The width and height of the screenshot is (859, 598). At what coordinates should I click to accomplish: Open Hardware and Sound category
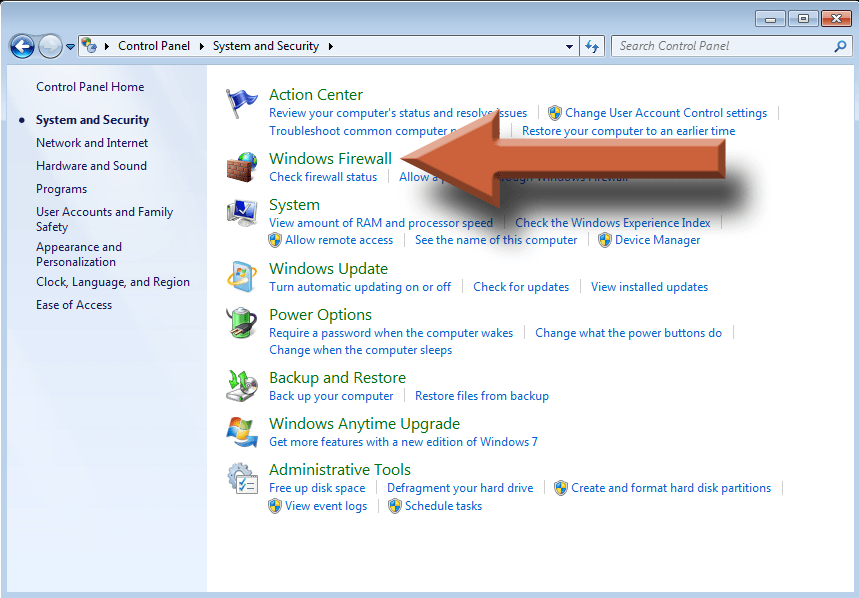[x=91, y=166]
